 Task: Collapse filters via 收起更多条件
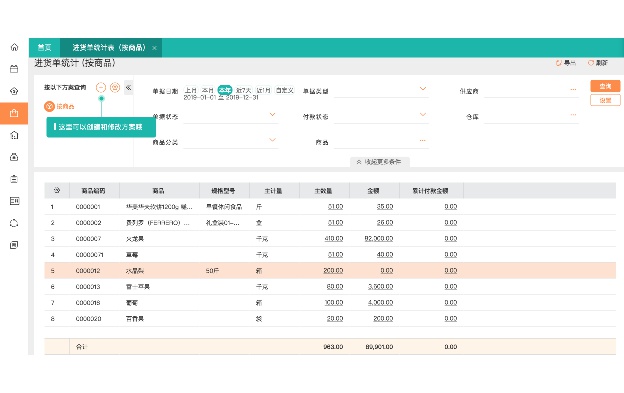coord(380,162)
